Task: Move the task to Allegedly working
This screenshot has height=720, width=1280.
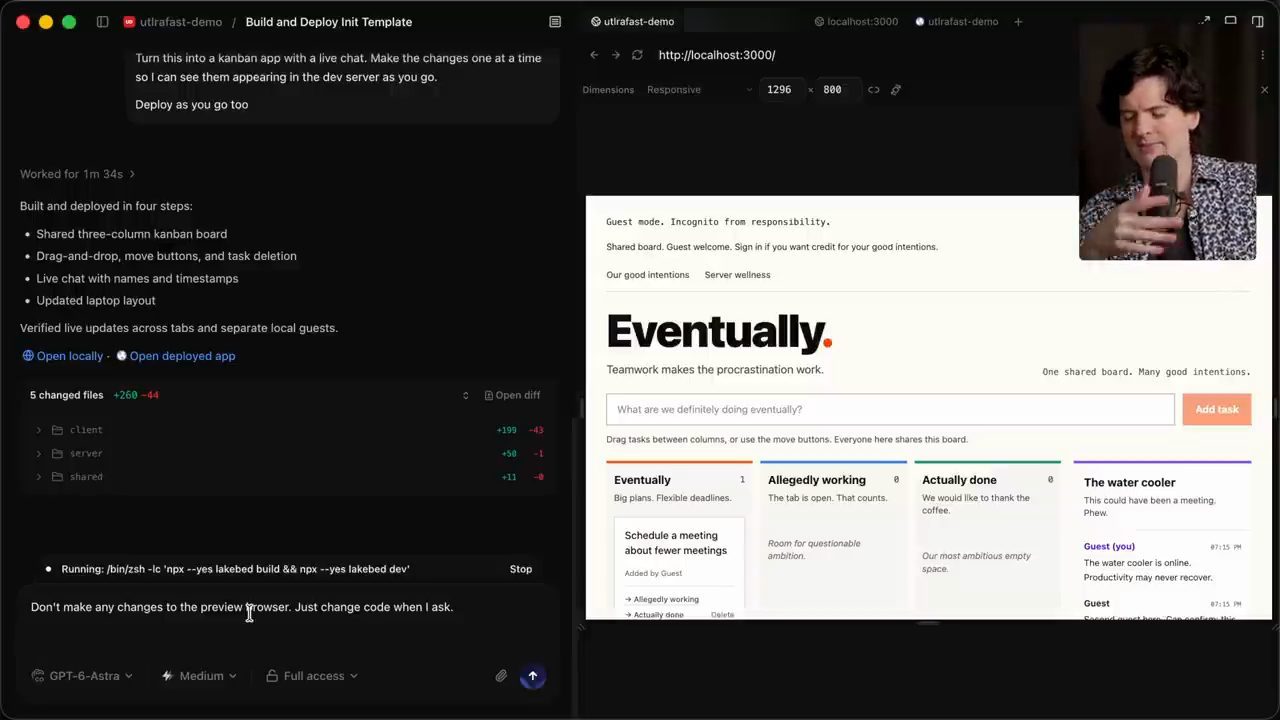Action: pos(661,599)
